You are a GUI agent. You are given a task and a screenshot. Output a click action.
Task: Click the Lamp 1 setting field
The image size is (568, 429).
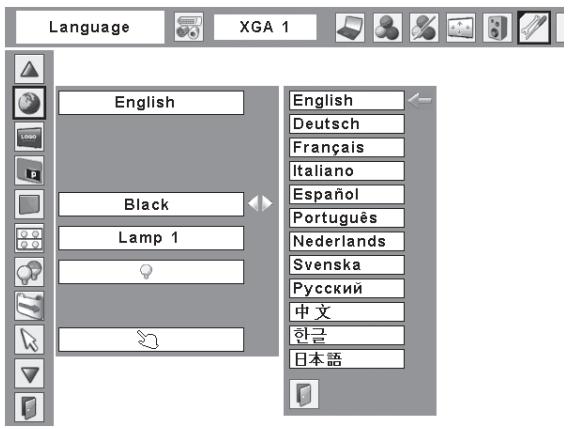[151, 238]
